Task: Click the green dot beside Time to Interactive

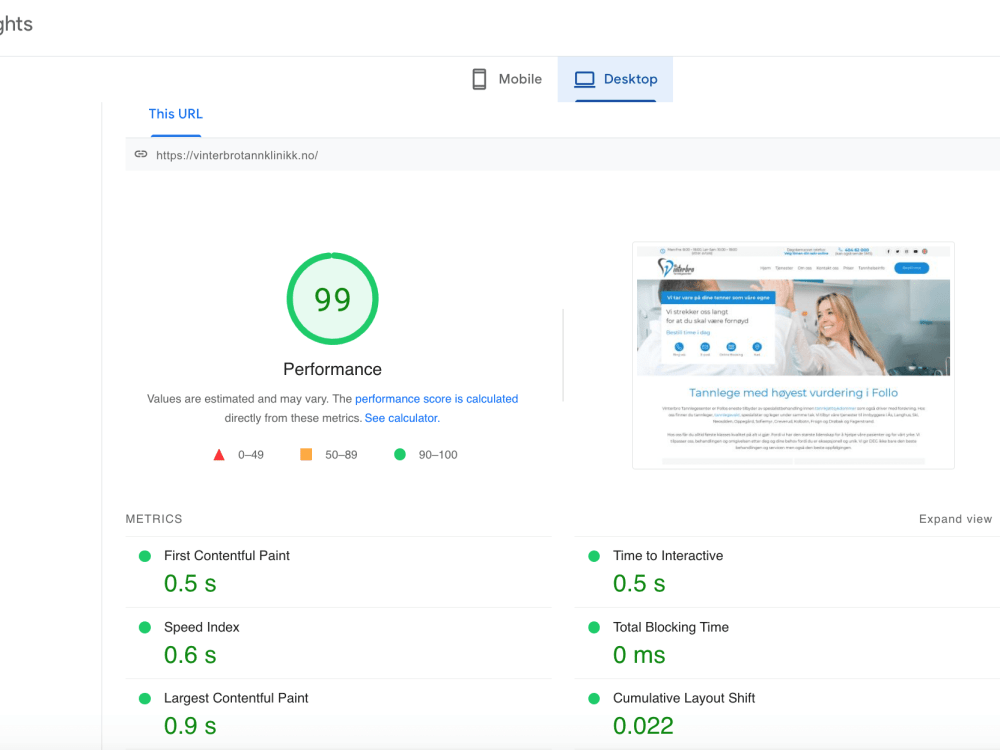Action: click(594, 556)
